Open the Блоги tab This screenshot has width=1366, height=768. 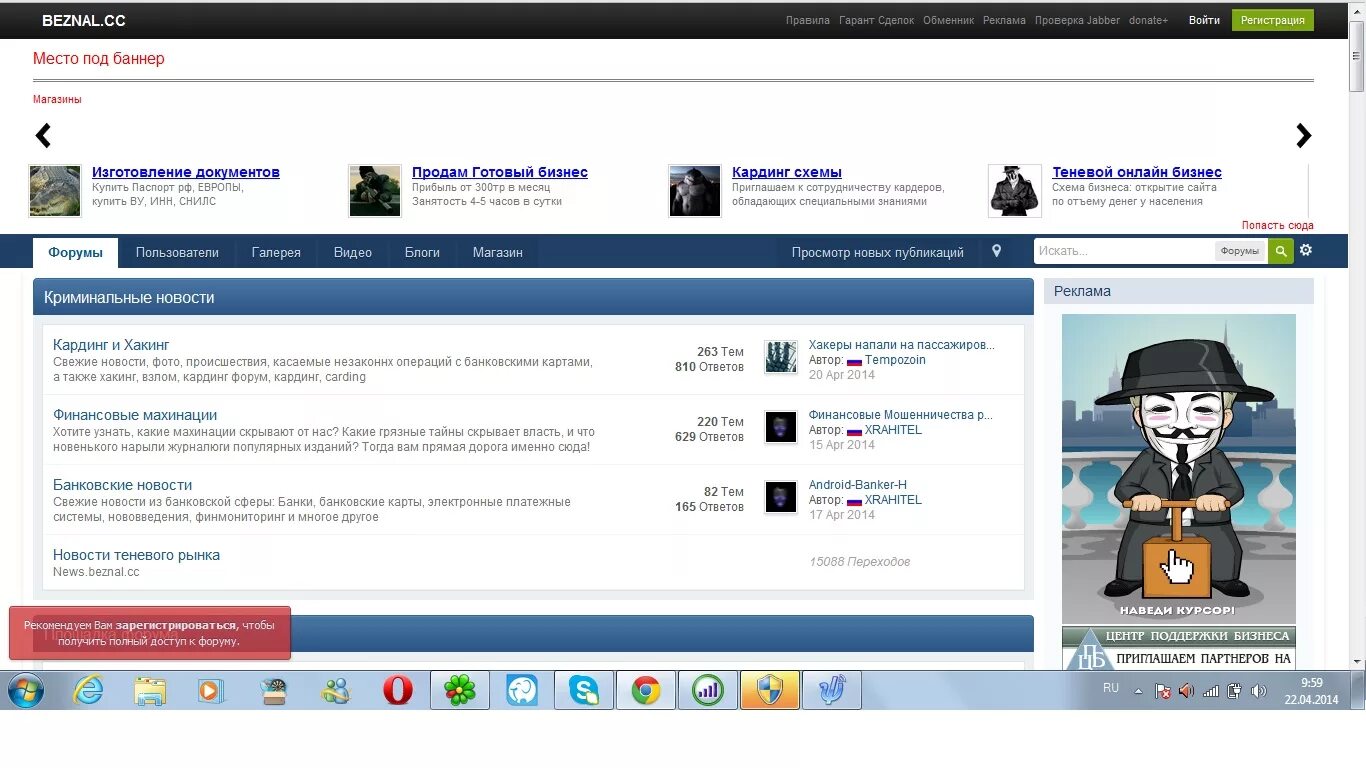pos(422,252)
